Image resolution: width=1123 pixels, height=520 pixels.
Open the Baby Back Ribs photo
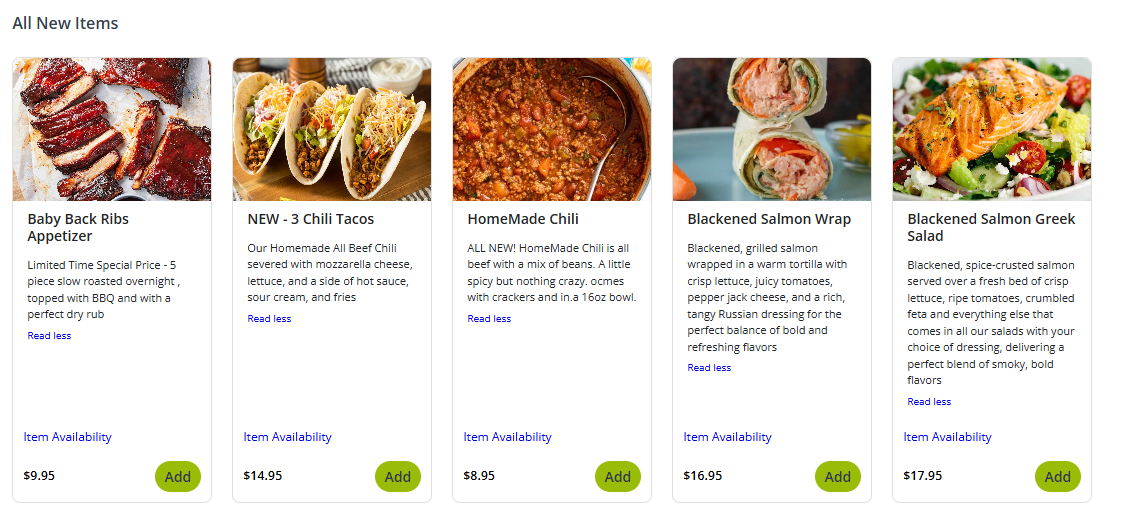pos(112,129)
